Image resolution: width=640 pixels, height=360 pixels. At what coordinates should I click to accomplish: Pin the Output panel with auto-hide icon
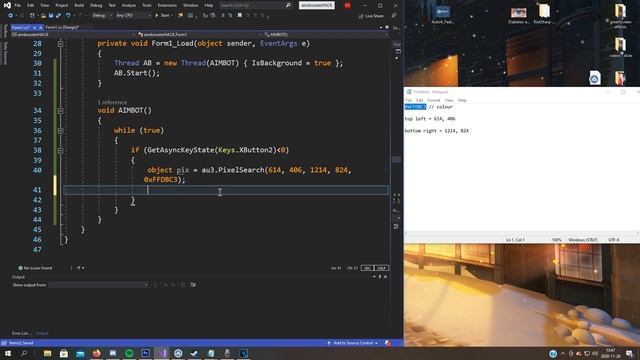380,277
